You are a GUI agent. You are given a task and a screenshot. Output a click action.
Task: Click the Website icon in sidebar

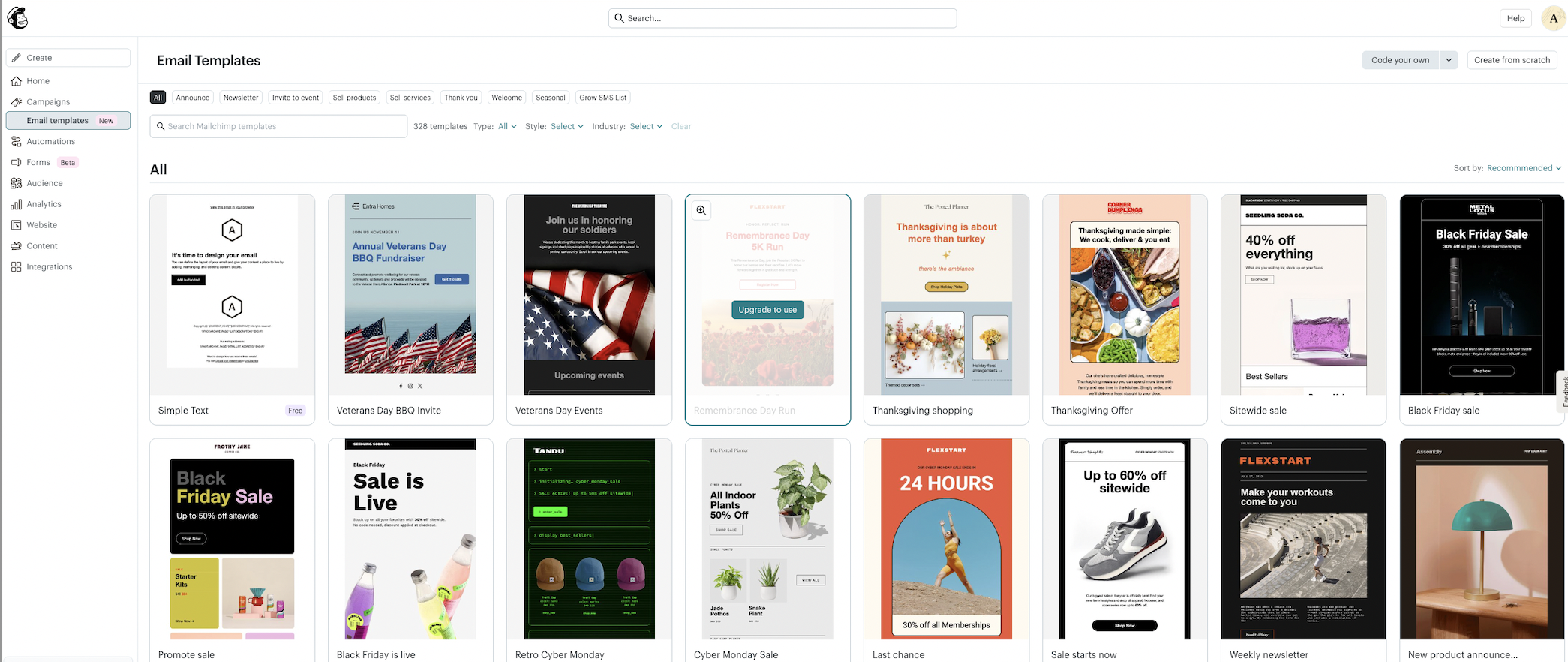(17, 225)
